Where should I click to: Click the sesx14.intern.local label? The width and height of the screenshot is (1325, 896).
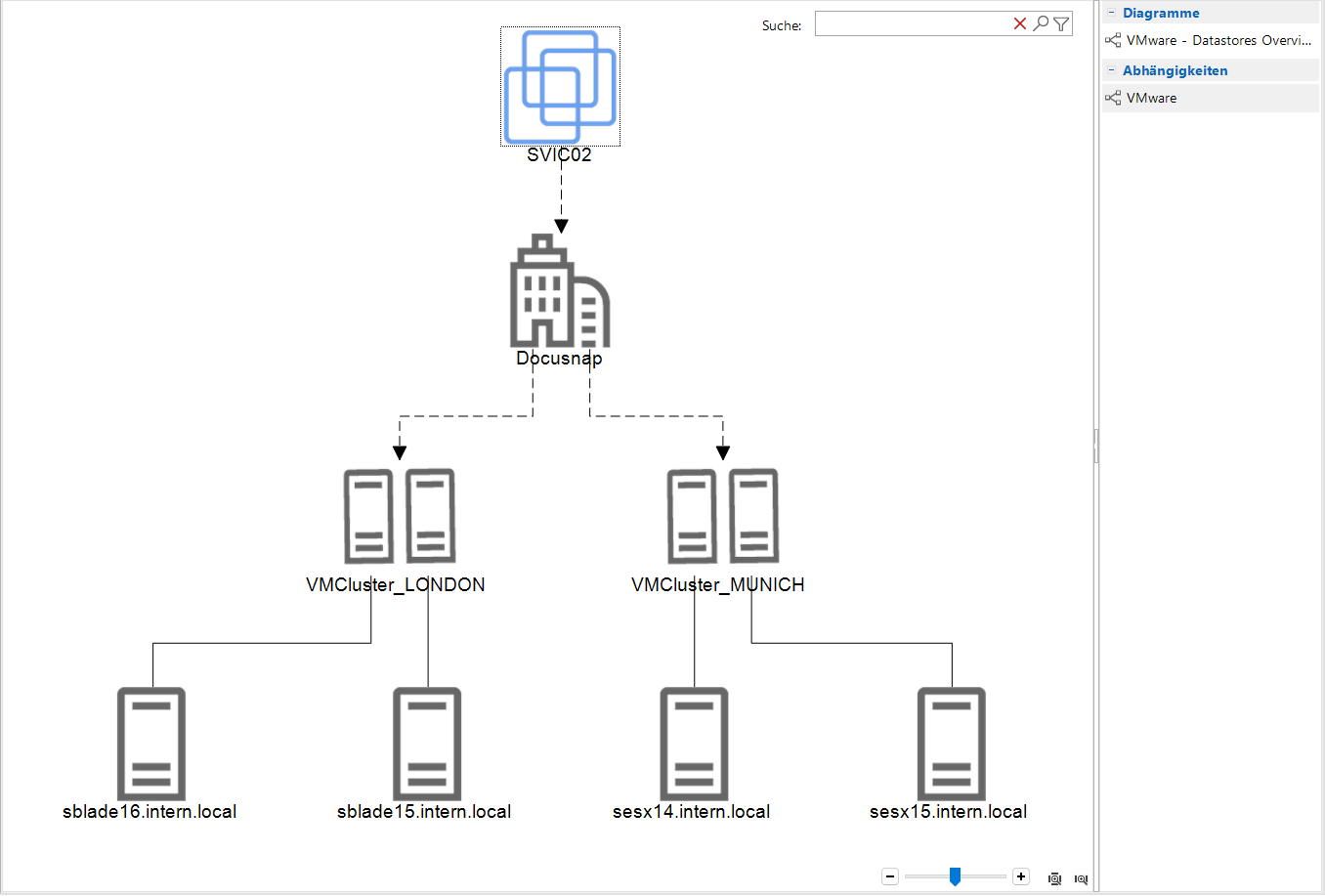pyautogui.click(x=692, y=811)
